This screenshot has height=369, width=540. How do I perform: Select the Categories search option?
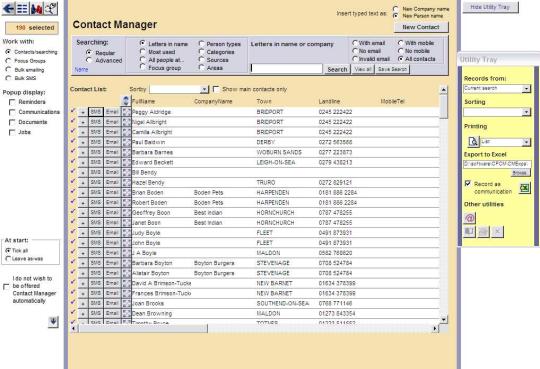pyautogui.click(x=201, y=52)
